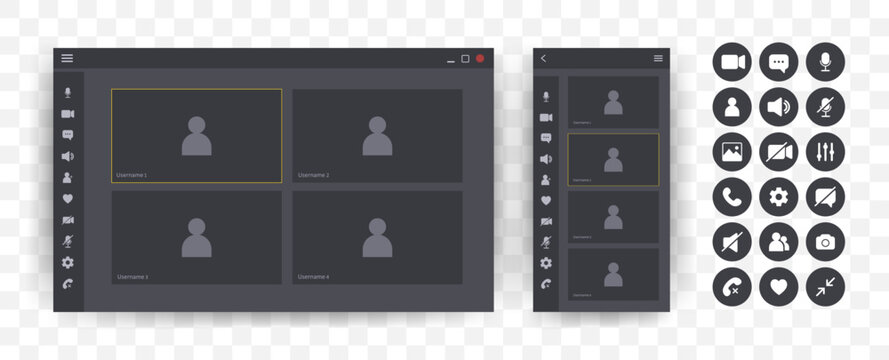Click the round photo camera snapshot icon
The width and height of the screenshot is (889, 360).
(826, 242)
